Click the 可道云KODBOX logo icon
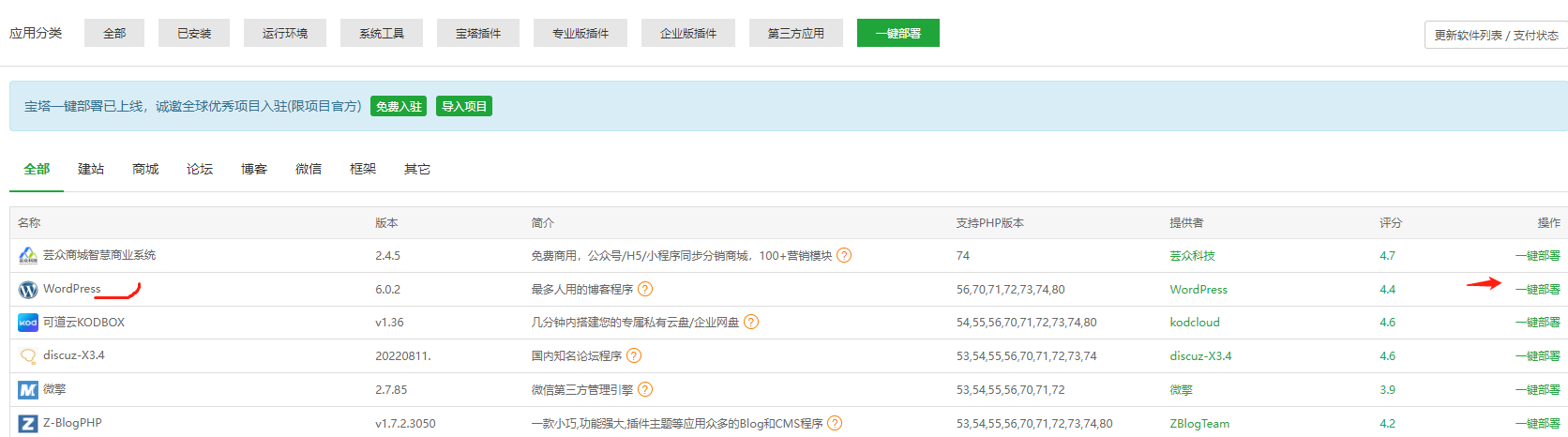 point(28,323)
